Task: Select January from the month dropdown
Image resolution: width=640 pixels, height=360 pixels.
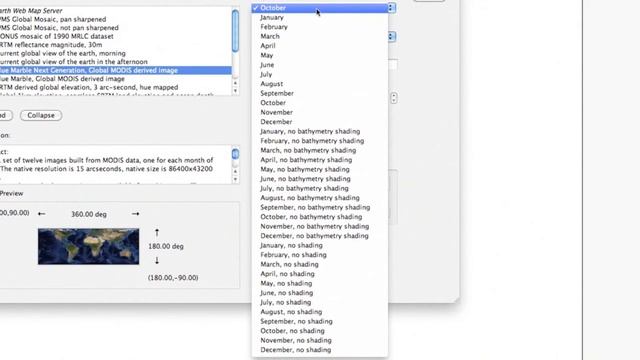Action: pos(320,17)
